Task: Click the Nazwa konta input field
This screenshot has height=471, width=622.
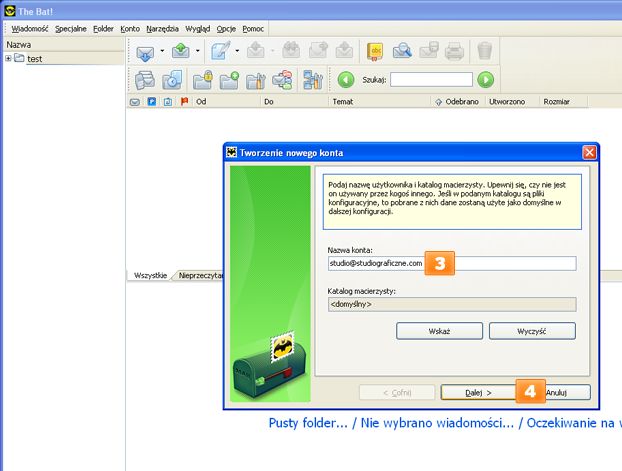Action: tap(452, 263)
